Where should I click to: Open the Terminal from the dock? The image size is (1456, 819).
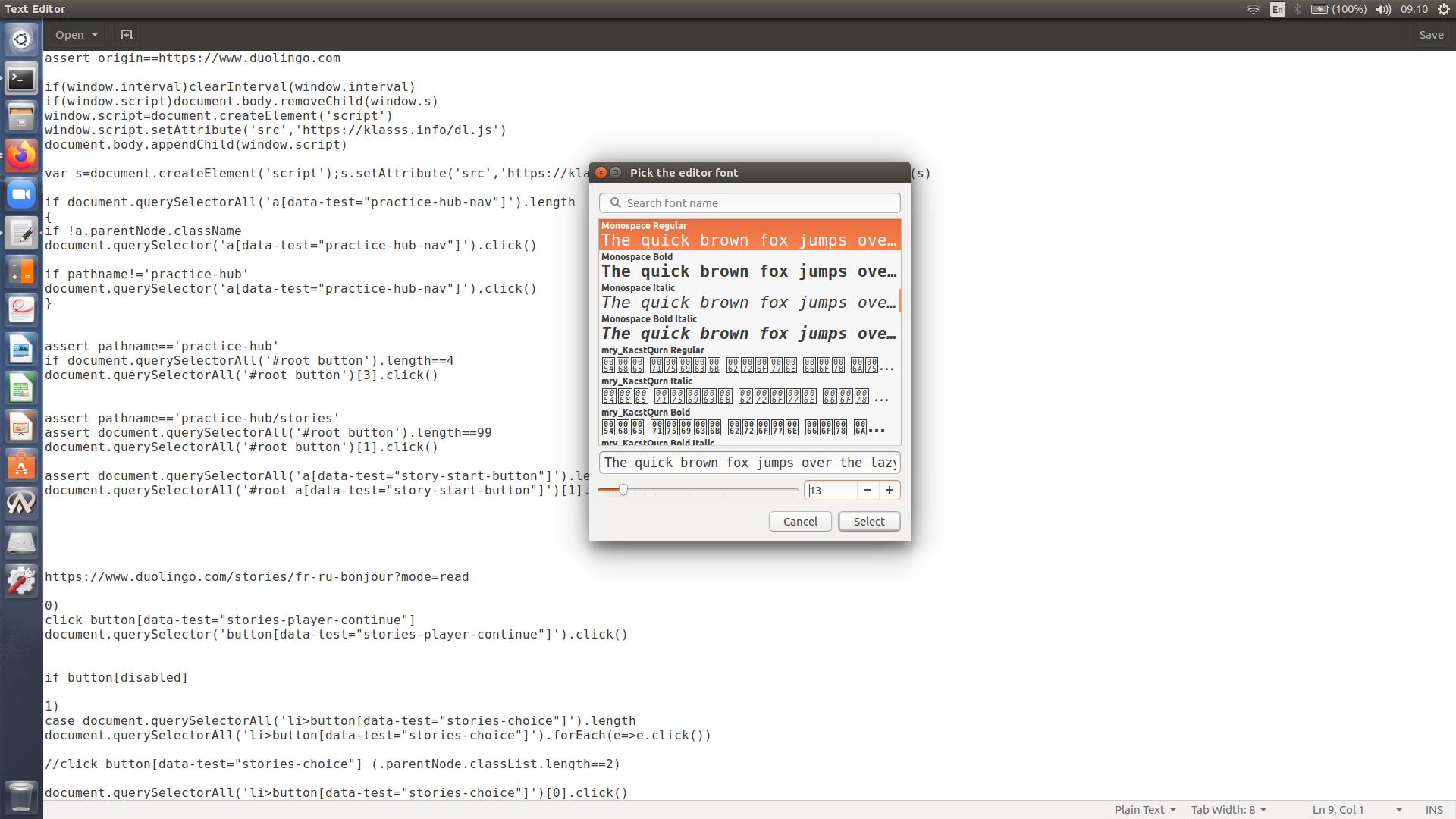click(21, 78)
